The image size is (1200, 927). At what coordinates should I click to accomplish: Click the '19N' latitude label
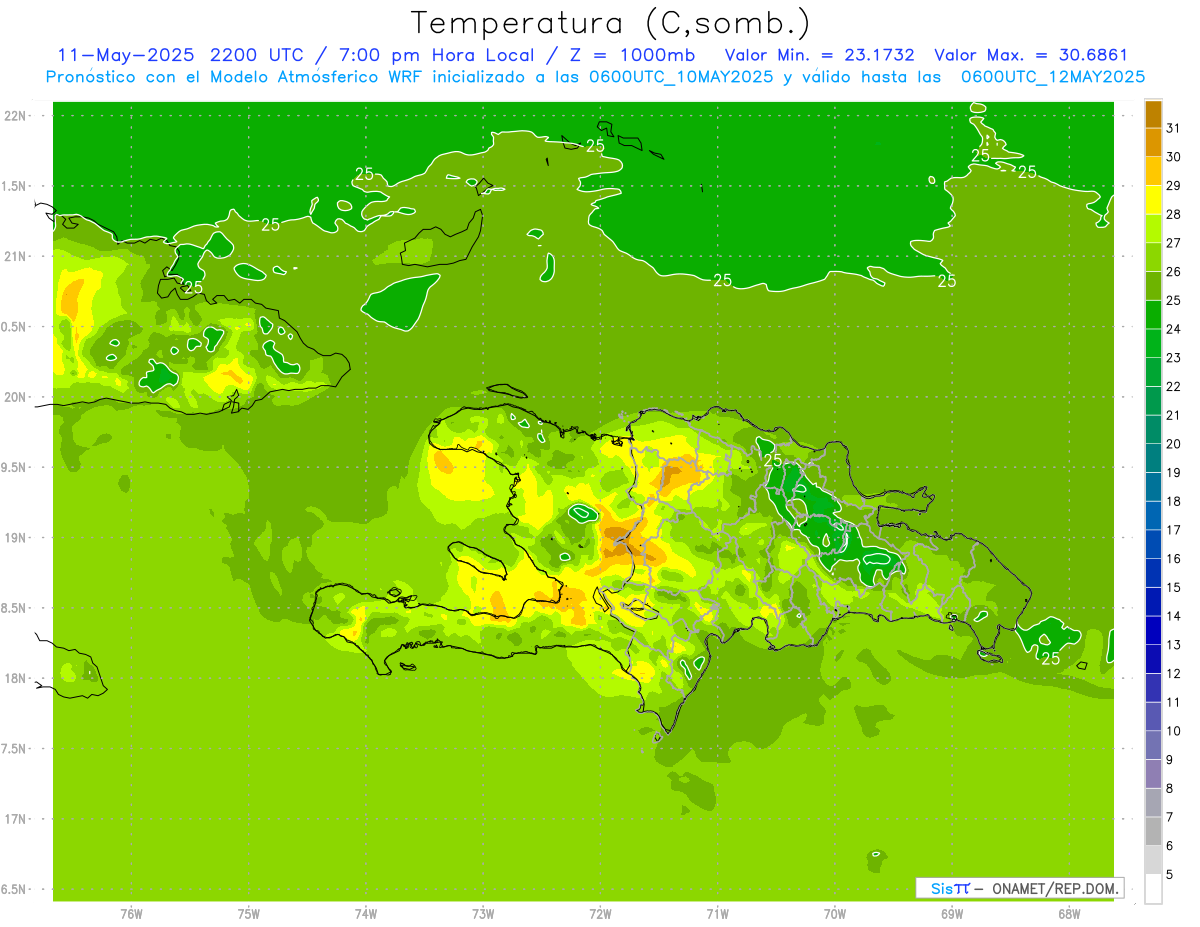tap(15, 538)
